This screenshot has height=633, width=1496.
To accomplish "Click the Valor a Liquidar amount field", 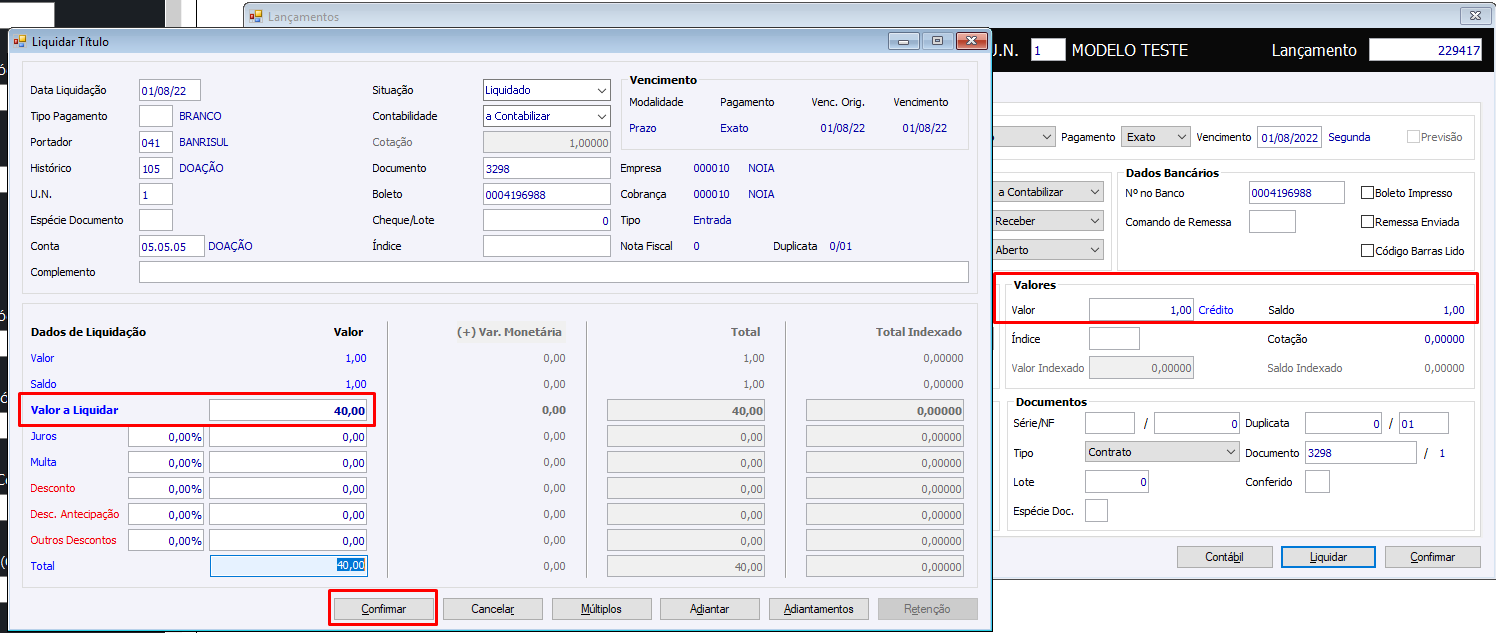I will coord(288,410).
